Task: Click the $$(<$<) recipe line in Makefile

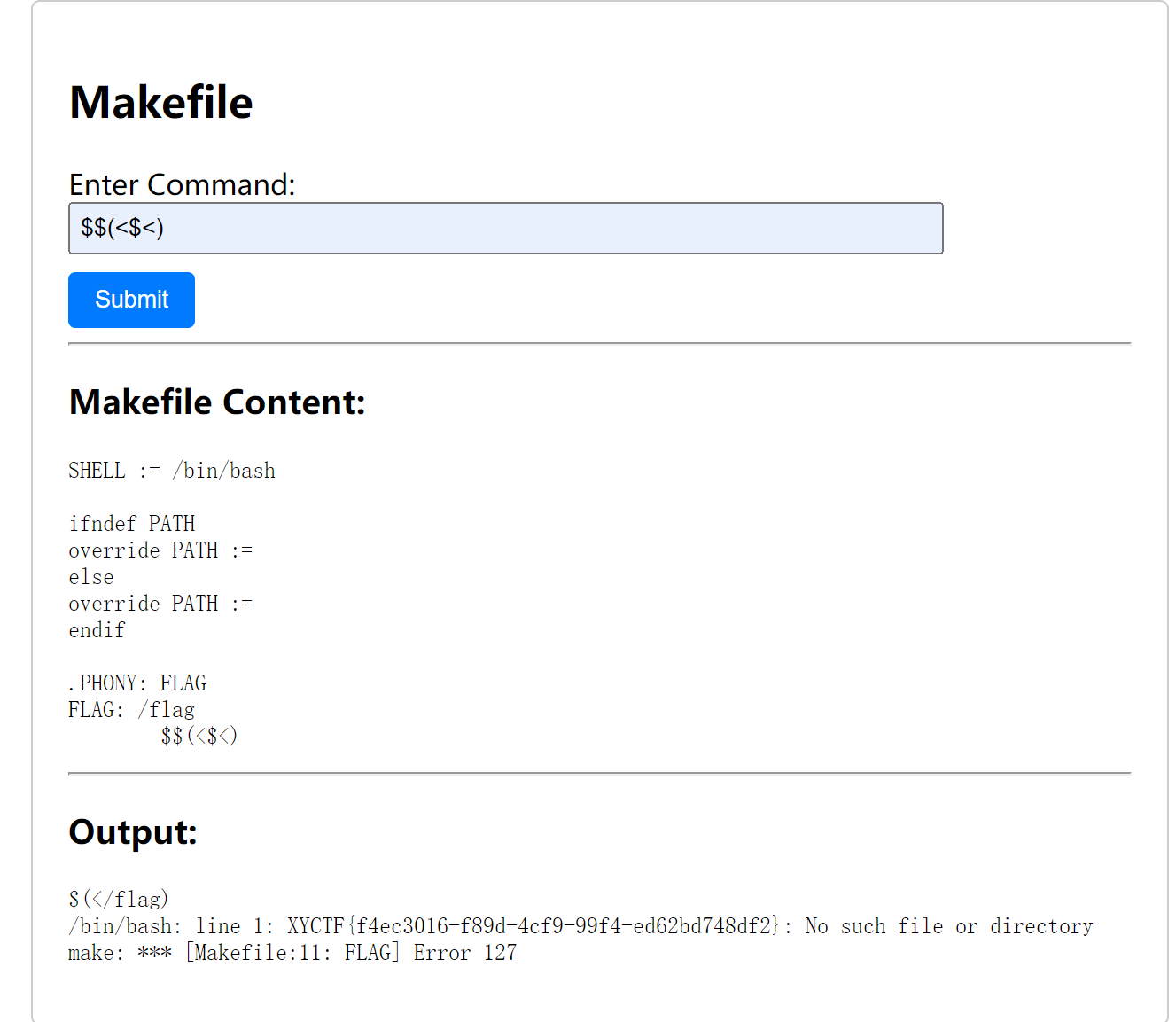Action: pos(199,736)
